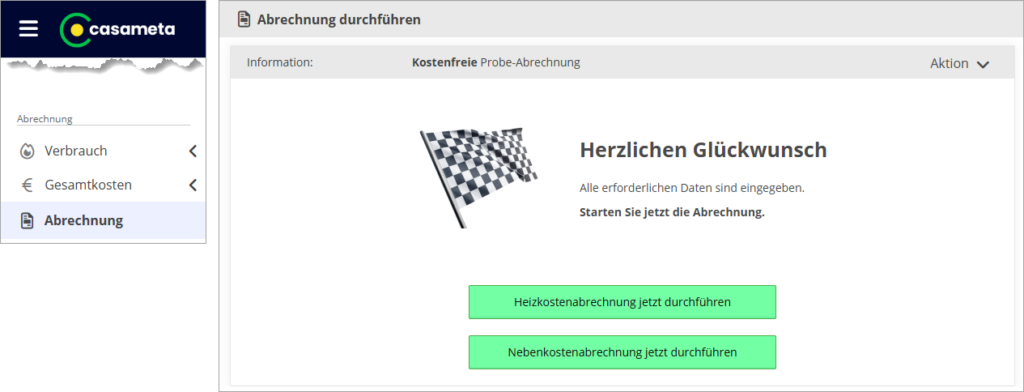Click the casameta logo

click(118, 29)
